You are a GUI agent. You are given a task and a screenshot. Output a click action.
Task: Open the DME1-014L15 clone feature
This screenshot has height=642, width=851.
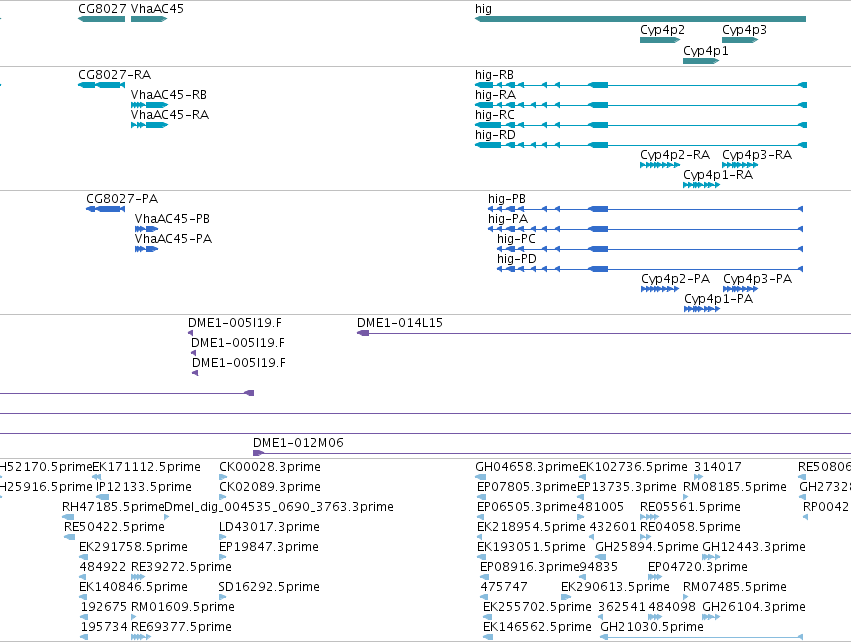399,323
